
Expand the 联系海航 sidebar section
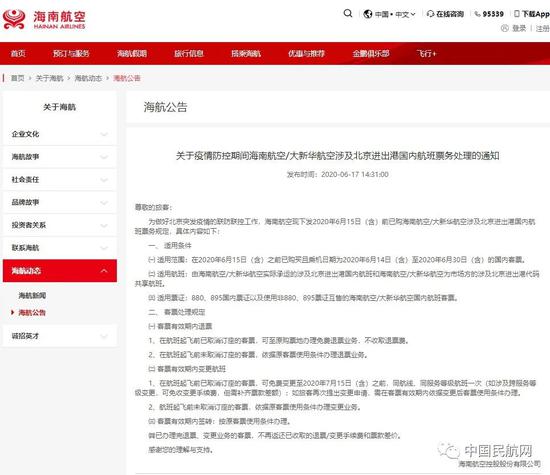pyautogui.click(x=60, y=248)
